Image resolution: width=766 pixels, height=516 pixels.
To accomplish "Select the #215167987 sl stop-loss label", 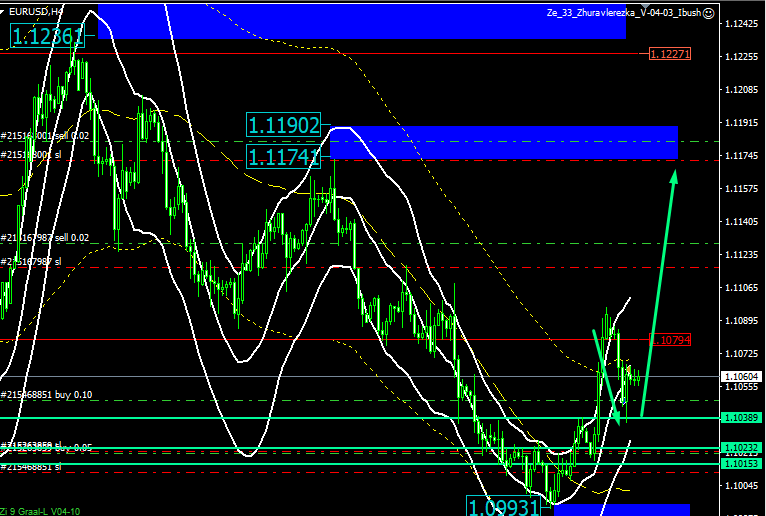I will pos(31,262).
